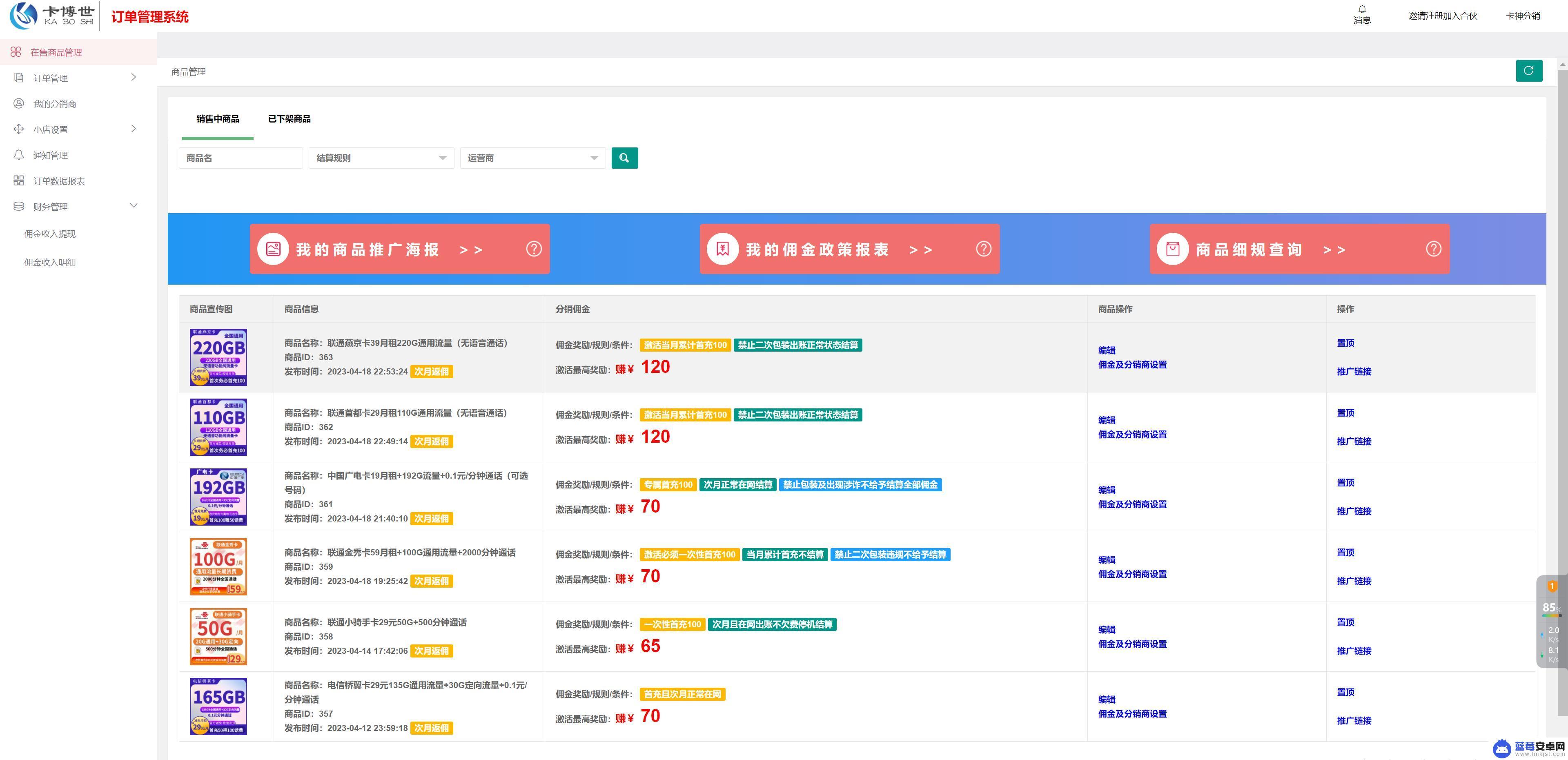Click 次月正常在网结算 tag for ID 361
This screenshot has width=1568, height=760.
pos(738,485)
